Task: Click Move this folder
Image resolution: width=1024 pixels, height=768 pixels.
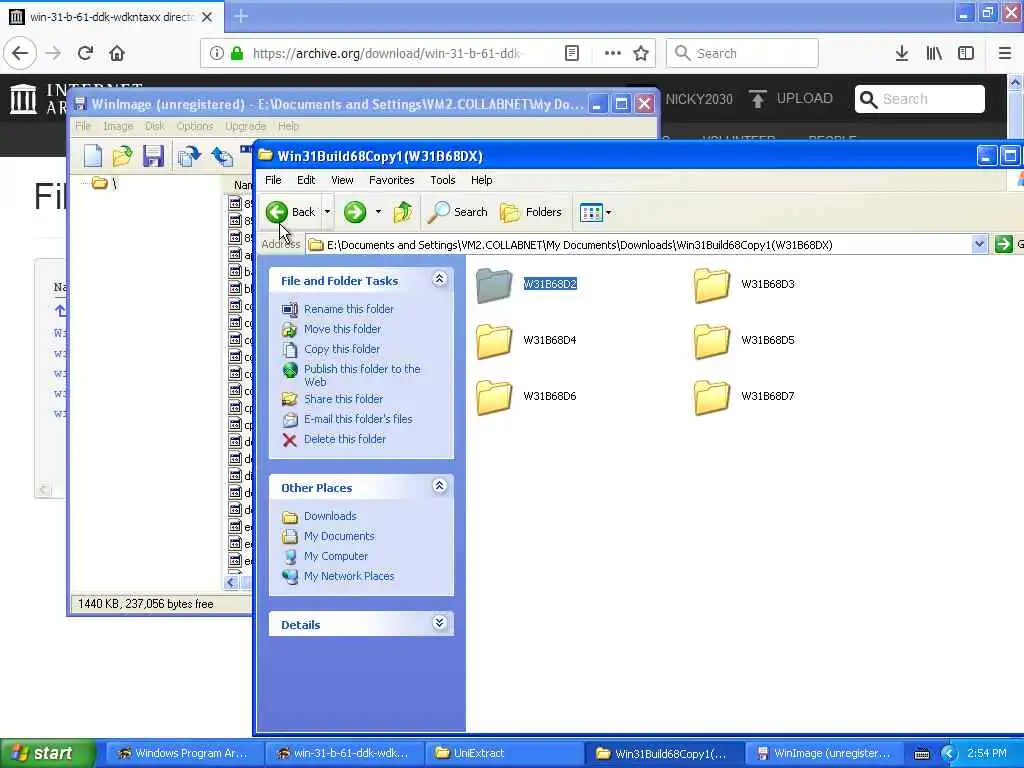Action: point(342,329)
